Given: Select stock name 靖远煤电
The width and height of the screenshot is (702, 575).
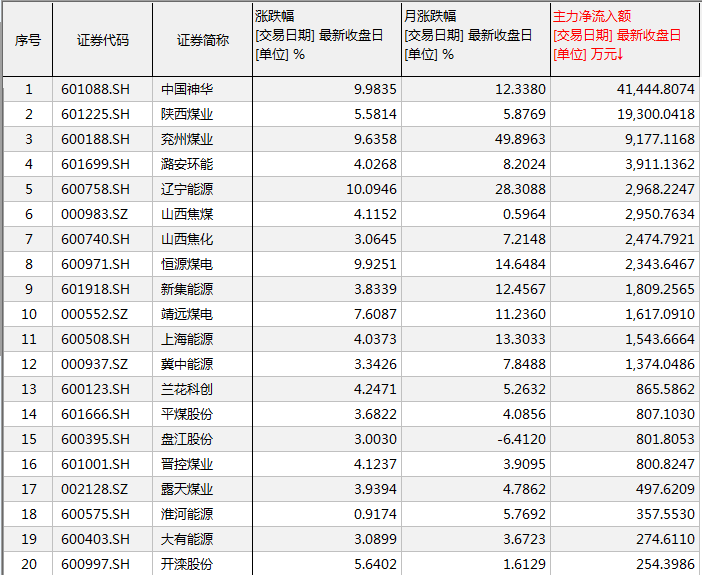Looking at the screenshot, I should coord(187,314).
